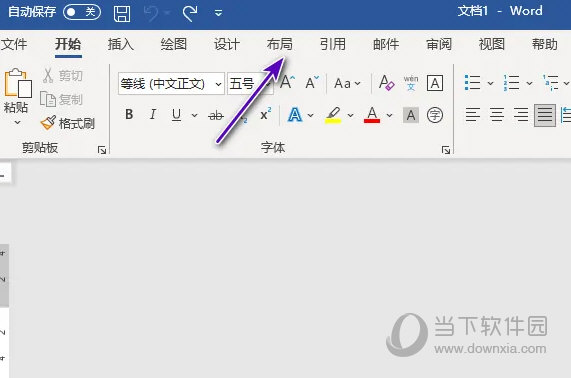Switch to the 视图 tab
Viewport: 571px width, 378px height.
[492, 44]
